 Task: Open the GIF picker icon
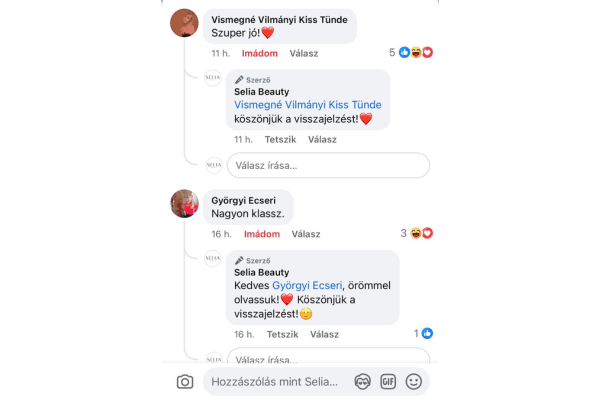[388, 382]
